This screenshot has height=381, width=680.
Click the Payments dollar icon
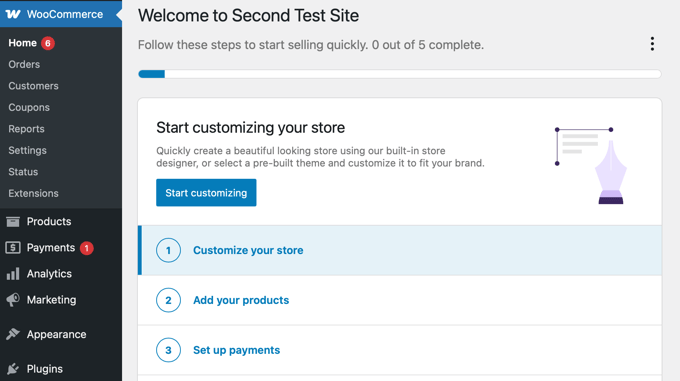(13, 247)
